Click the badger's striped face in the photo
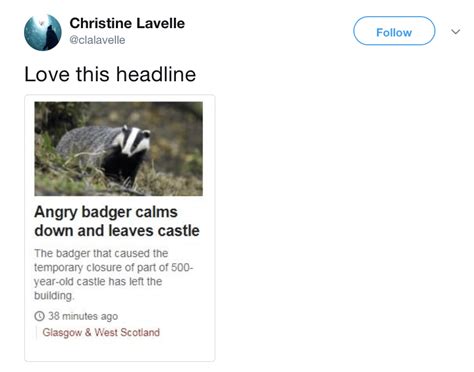474x372 pixels. (133, 141)
